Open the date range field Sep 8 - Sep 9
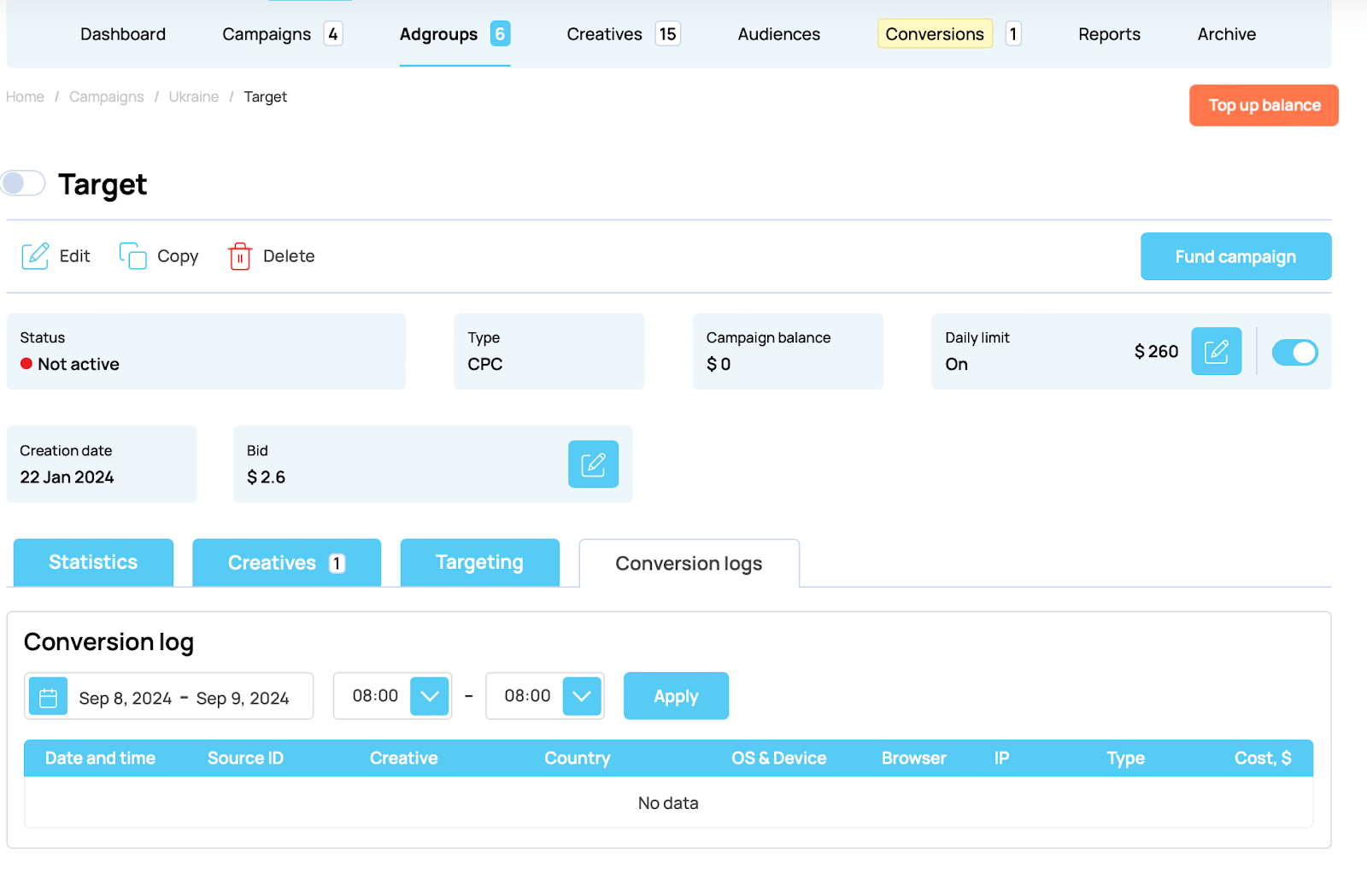Image resolution: width=1367 pixels, height=896 pixels. pyautogui.click(x=184, y=696)
